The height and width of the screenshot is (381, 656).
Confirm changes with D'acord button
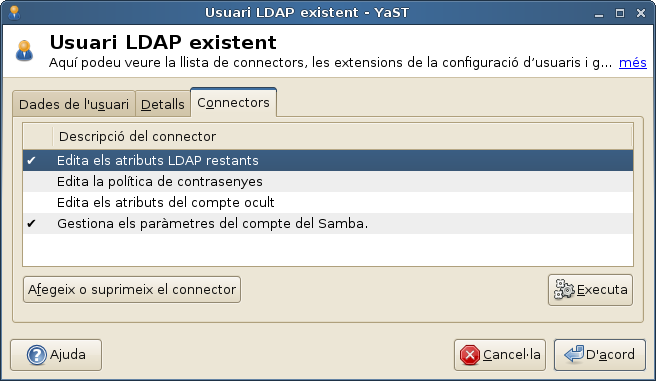tap(600, 355)
